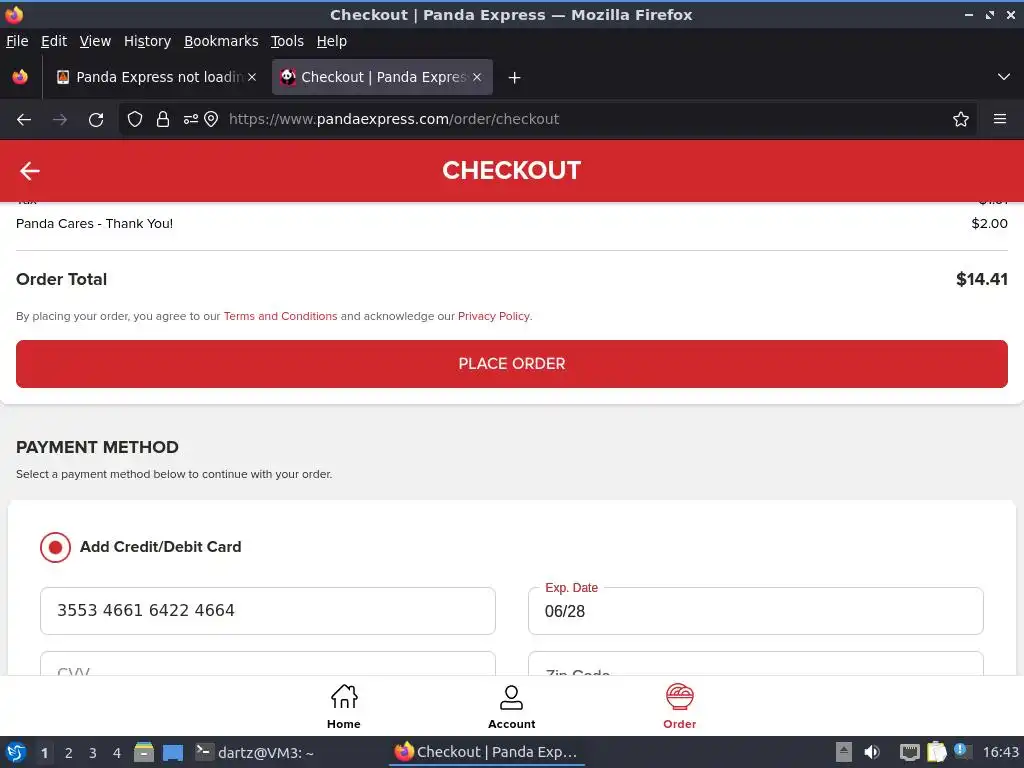Click the show desktop icon in taskbar
The width and height of the screenshot is (1024, 768).
click(x=173, y=753)
